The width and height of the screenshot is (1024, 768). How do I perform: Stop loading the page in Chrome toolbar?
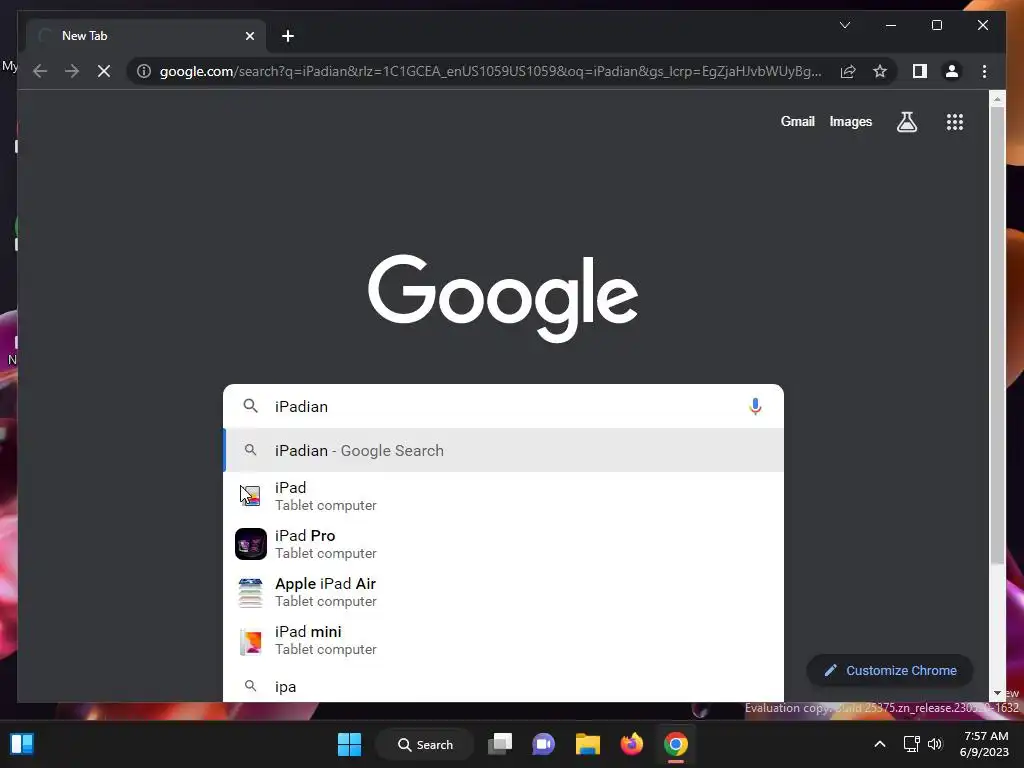104,71
